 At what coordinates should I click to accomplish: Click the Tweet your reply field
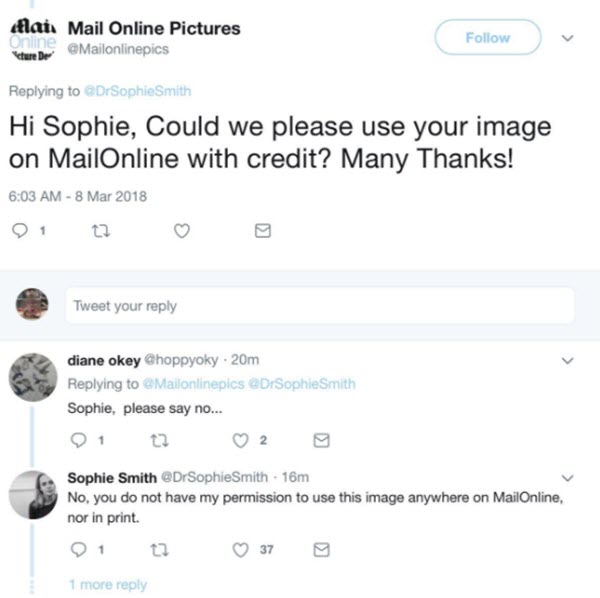320,306
